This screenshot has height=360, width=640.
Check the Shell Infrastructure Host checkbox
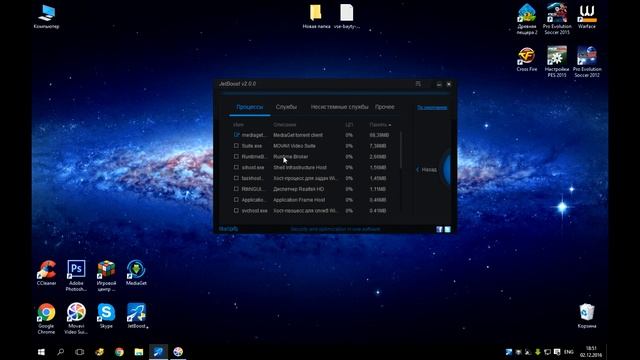pos(236,167)
